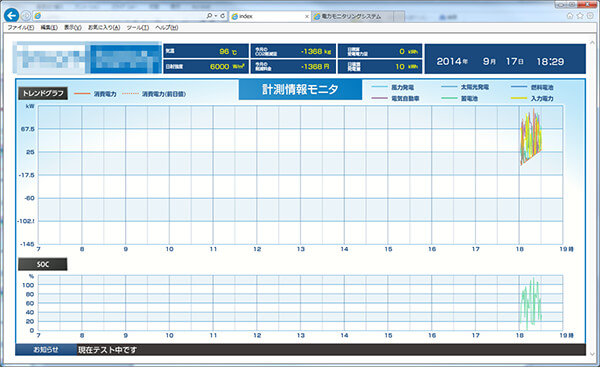Open the search dropdown arrow in address bar
Image resolution: width=600 pixels, height=367 pixels.
216,16
